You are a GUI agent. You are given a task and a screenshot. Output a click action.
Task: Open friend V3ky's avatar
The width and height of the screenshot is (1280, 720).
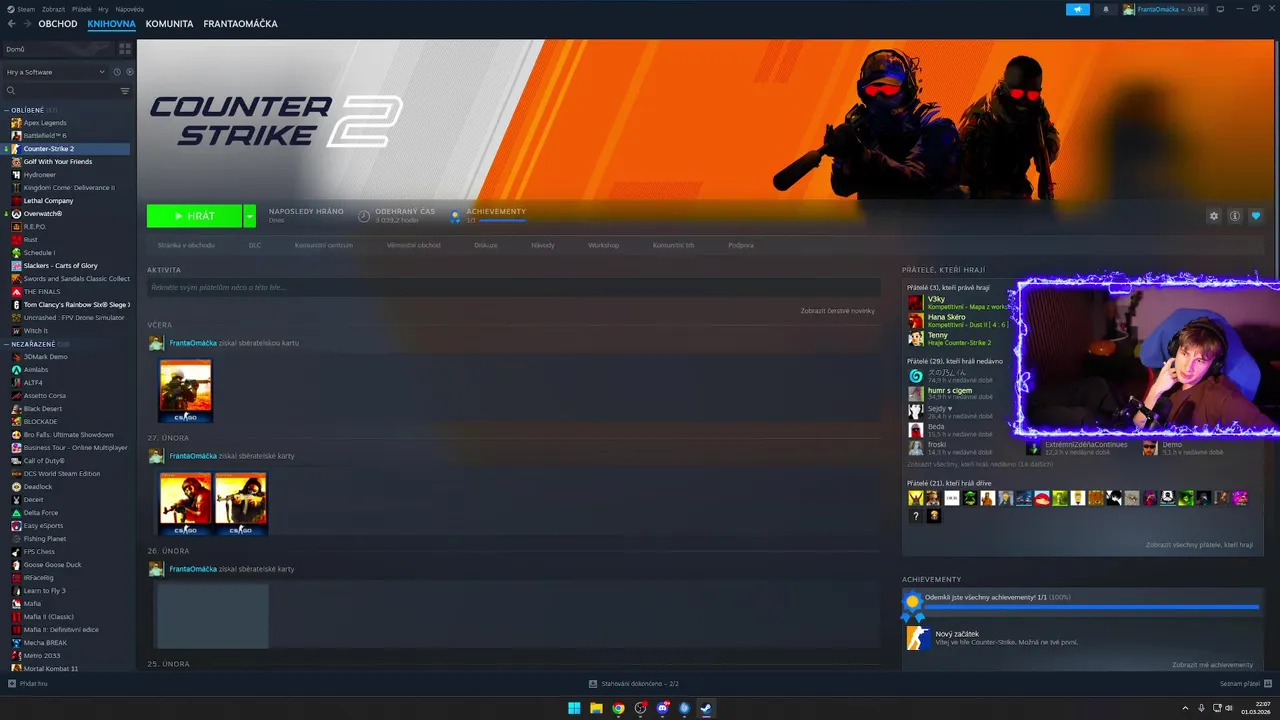click(915, 303)
